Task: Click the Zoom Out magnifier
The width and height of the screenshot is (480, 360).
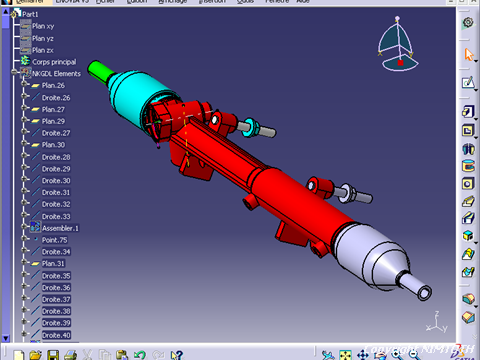Action: [x=414, y=355]
